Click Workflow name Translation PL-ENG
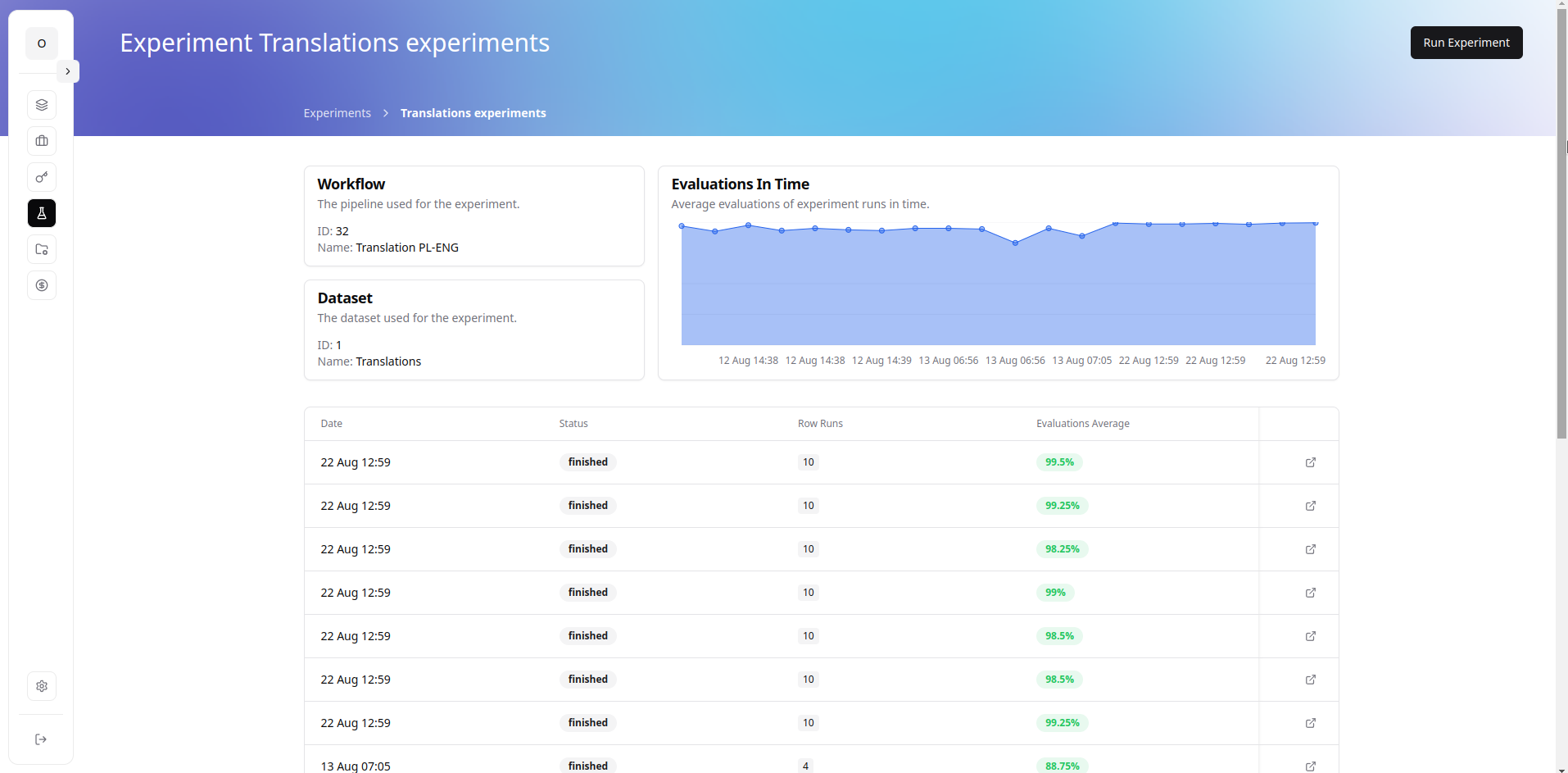The height and width of the screenshot is (773, 1568). (407, 248)
